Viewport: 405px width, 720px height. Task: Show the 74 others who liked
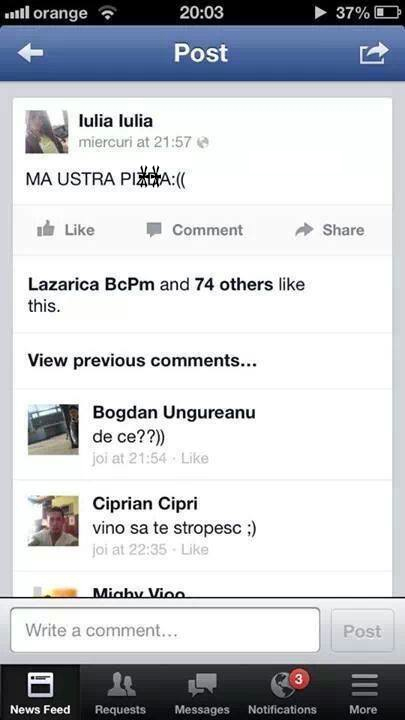pyautogui.click(x=234, y=285)
